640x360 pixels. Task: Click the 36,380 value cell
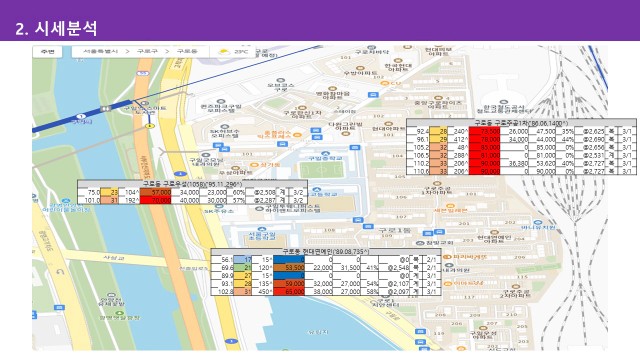515,163
